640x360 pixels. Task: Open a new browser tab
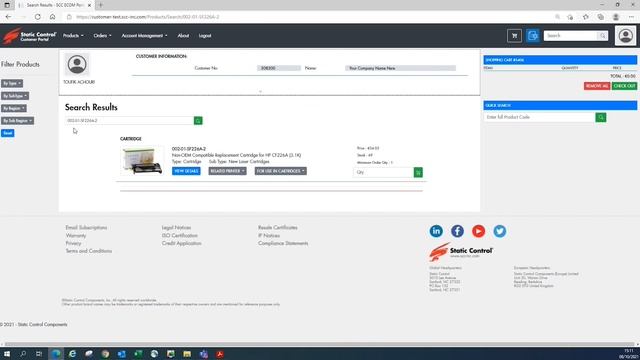[x=100, y=5]
